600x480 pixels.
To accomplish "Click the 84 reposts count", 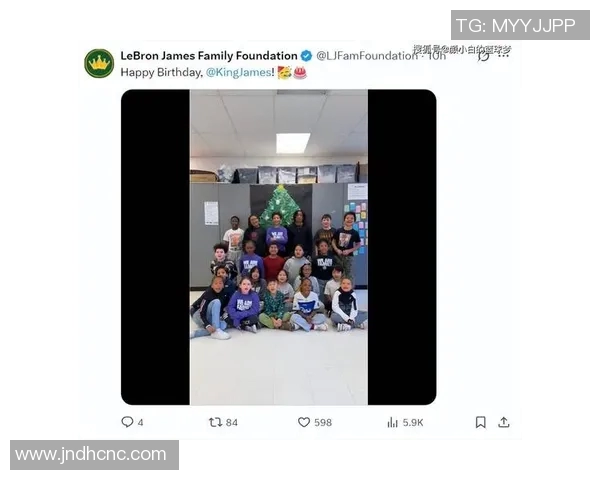I will pyautogui.click(x=232, y=423).
